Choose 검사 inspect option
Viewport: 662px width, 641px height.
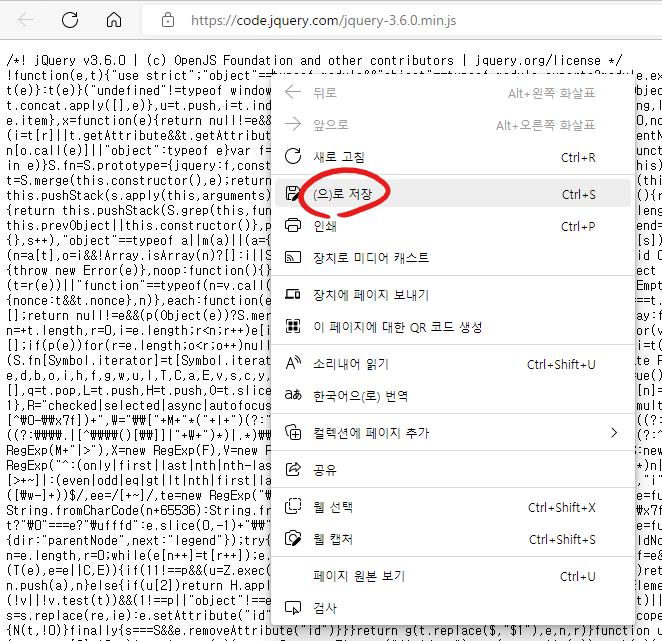point(453,608)
